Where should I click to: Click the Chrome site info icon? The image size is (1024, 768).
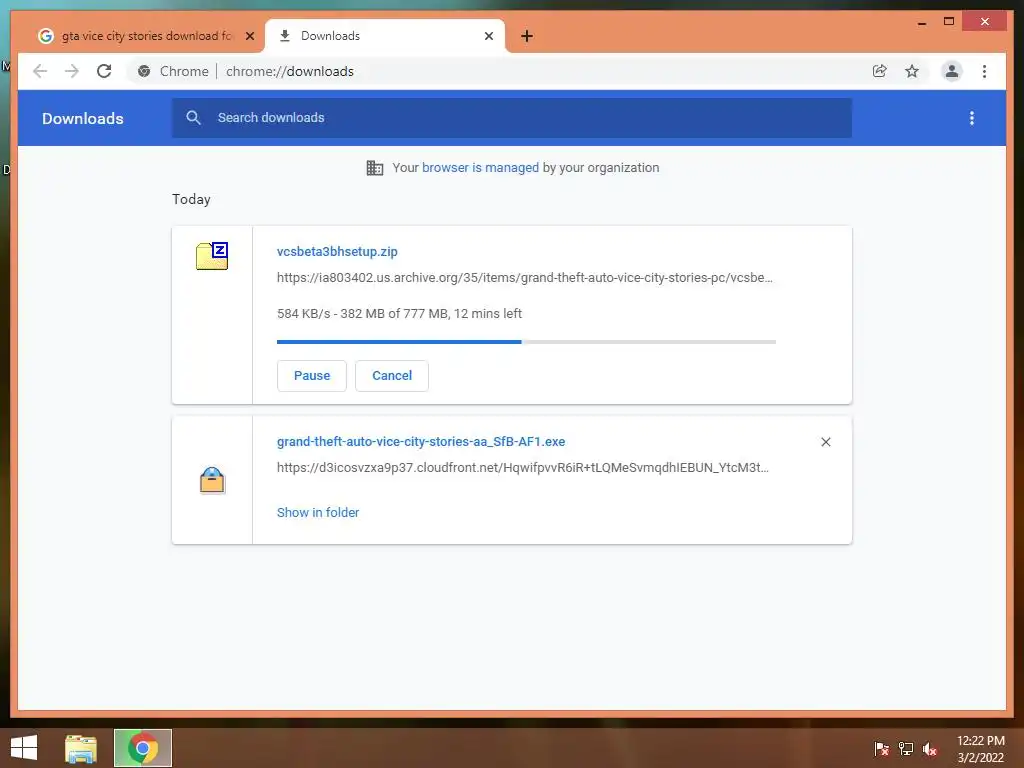point(144,71)
